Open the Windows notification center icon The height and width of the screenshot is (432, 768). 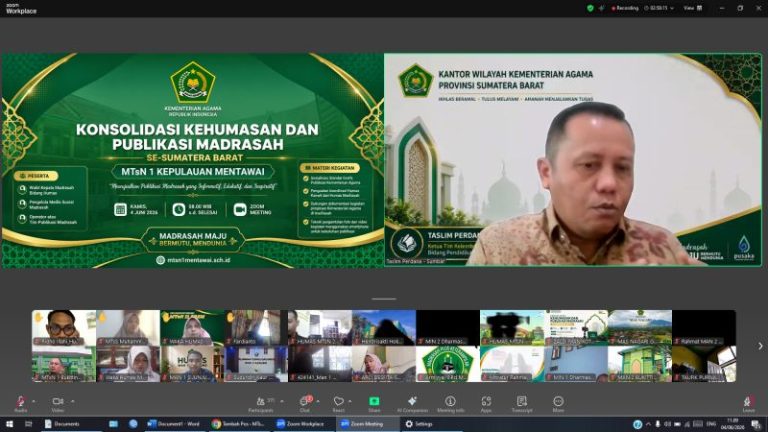(x=757, y=424)
